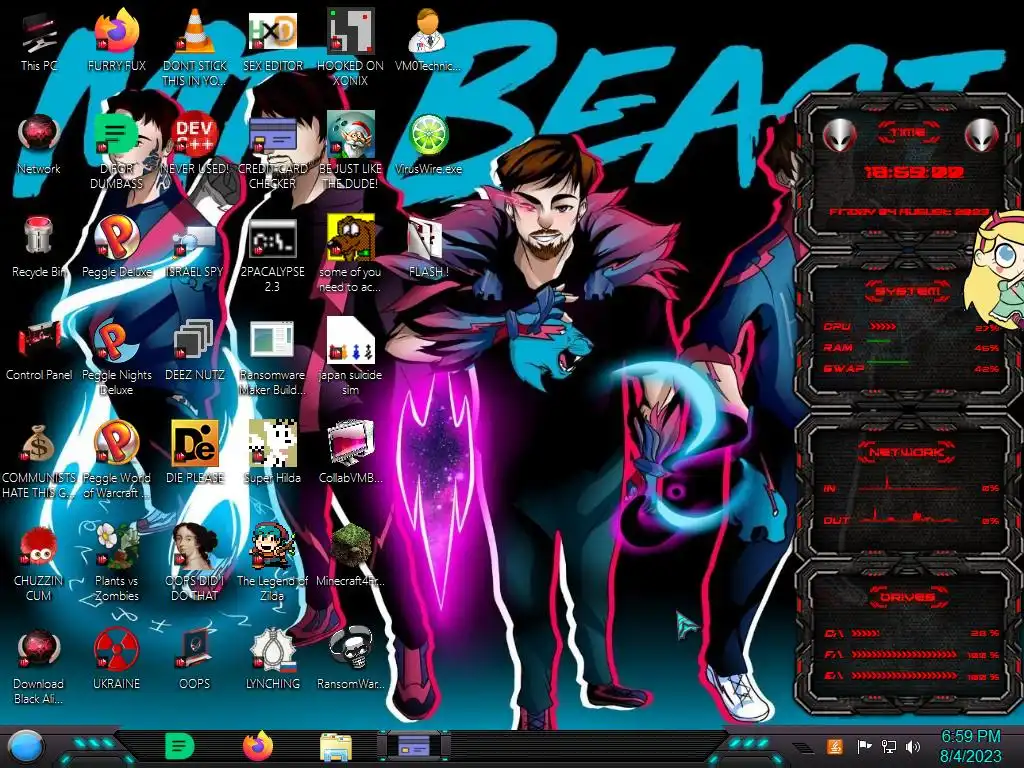The width and height of the screenshot is (1024, 768).
Task: Open the Control Panel desktop icon
Action: coord(39,351)
